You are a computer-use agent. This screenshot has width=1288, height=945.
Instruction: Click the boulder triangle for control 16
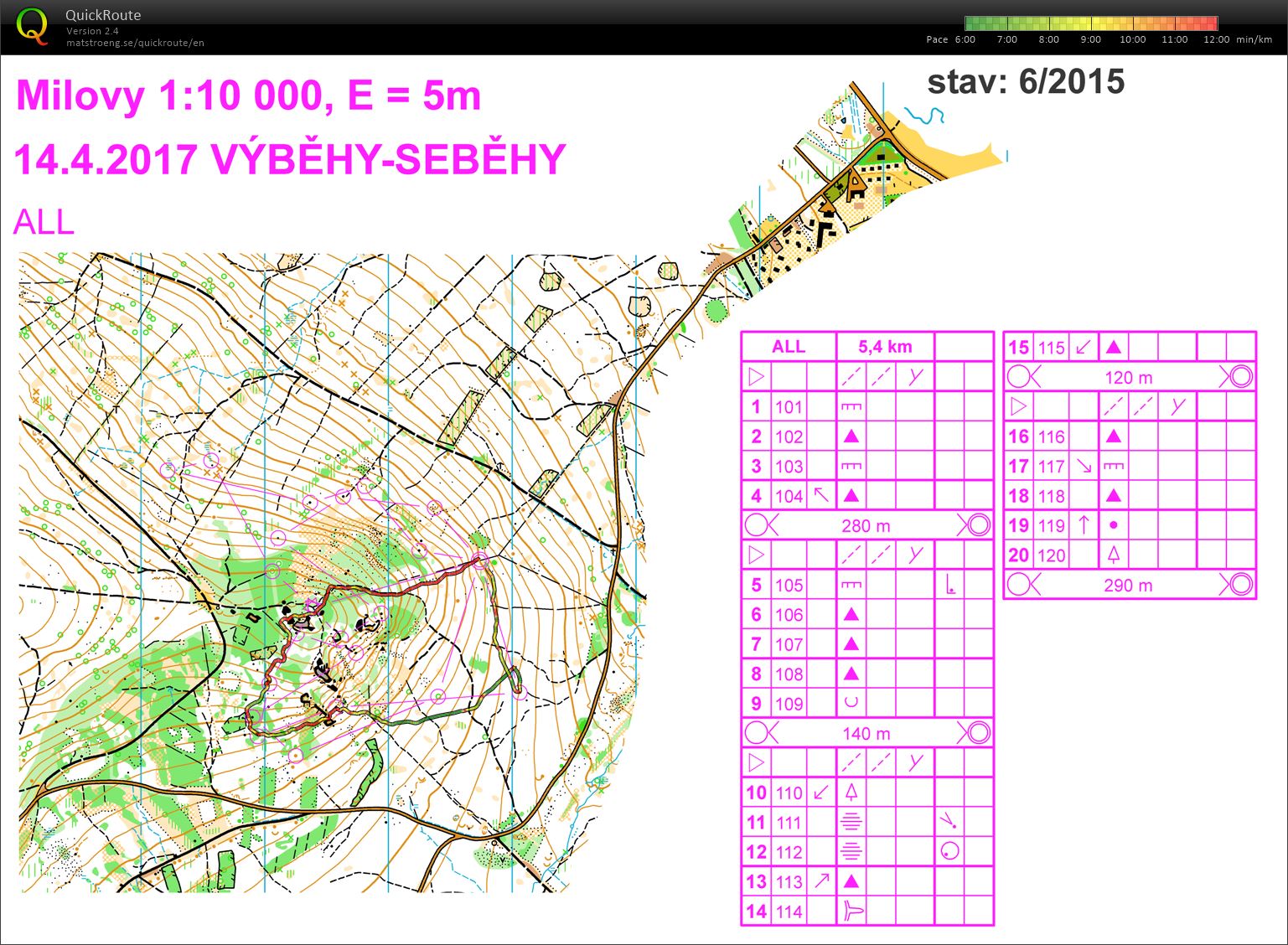tap(1113, 436)
